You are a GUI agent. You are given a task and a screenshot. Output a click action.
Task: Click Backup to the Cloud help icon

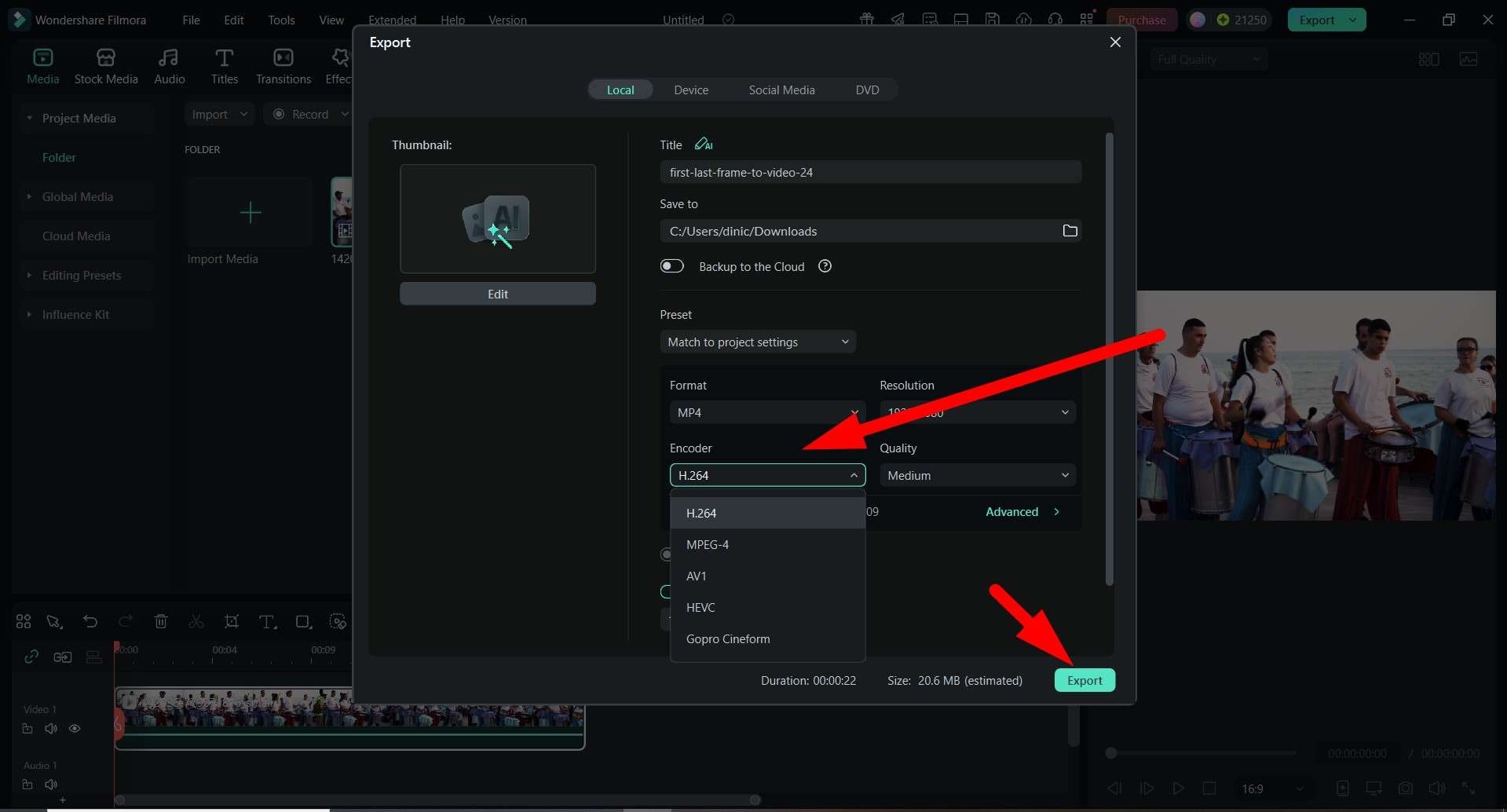825,266
